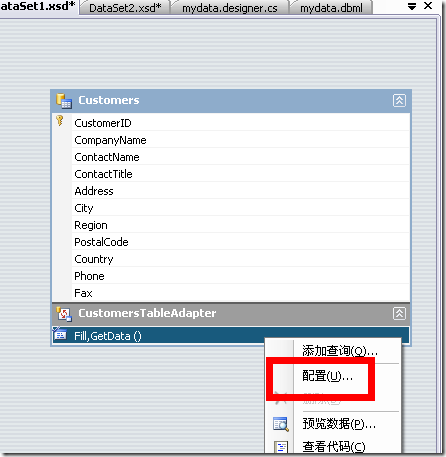Viewport: 446px width, 457px height.
Task: Click the View Code icon in menu
Action: click(281, 447)
